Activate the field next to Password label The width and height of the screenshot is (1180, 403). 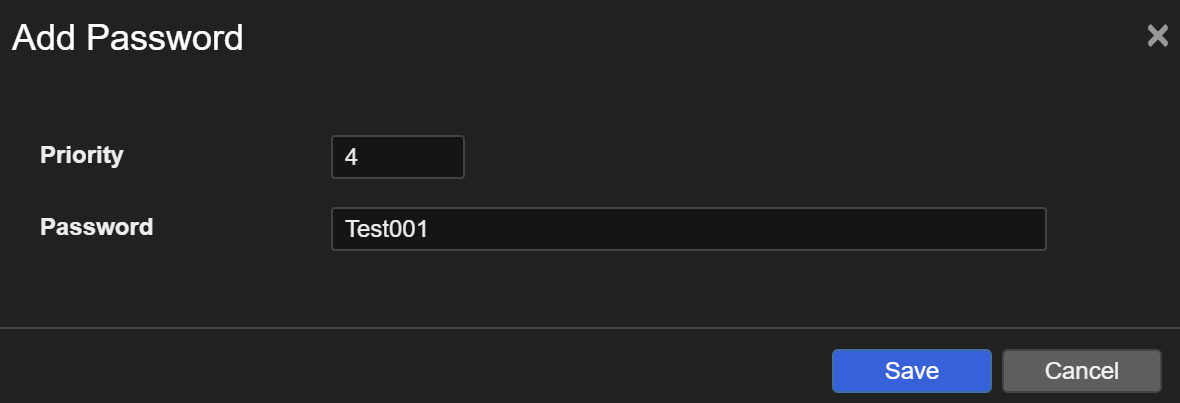[x=688, y=229]
